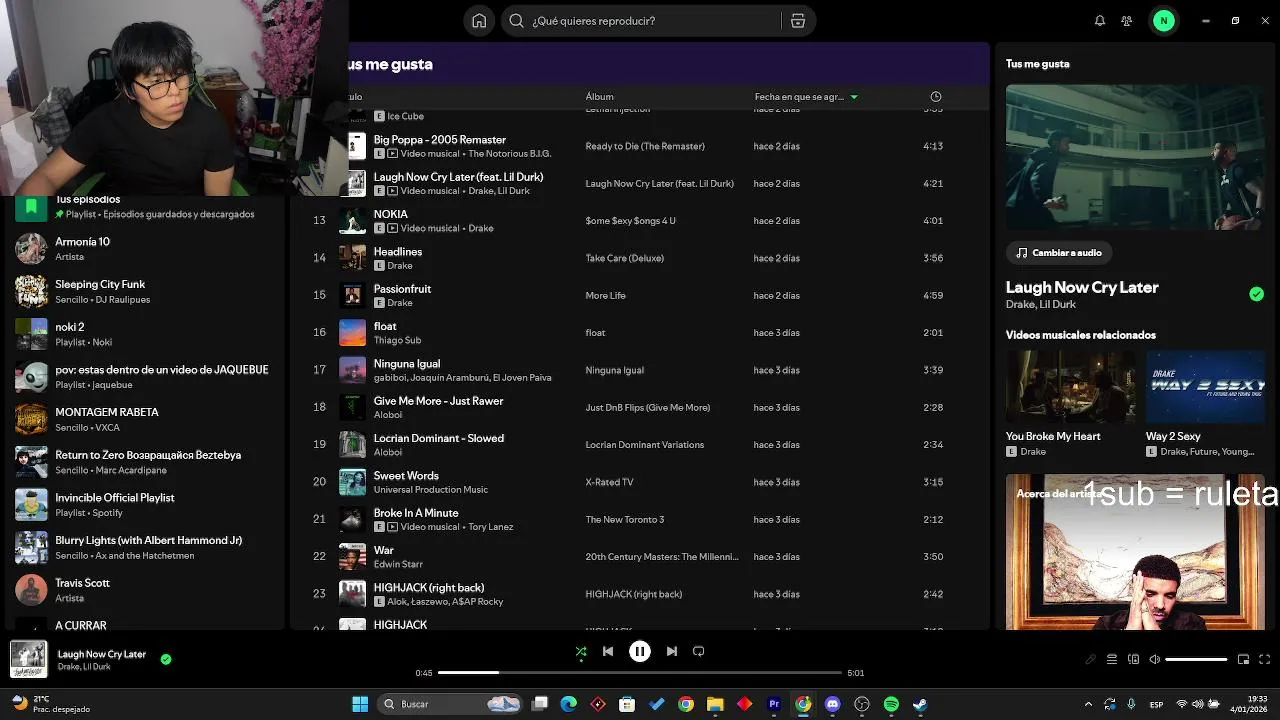Pause the current song
Screen dimensions: 1280x720
640,651
